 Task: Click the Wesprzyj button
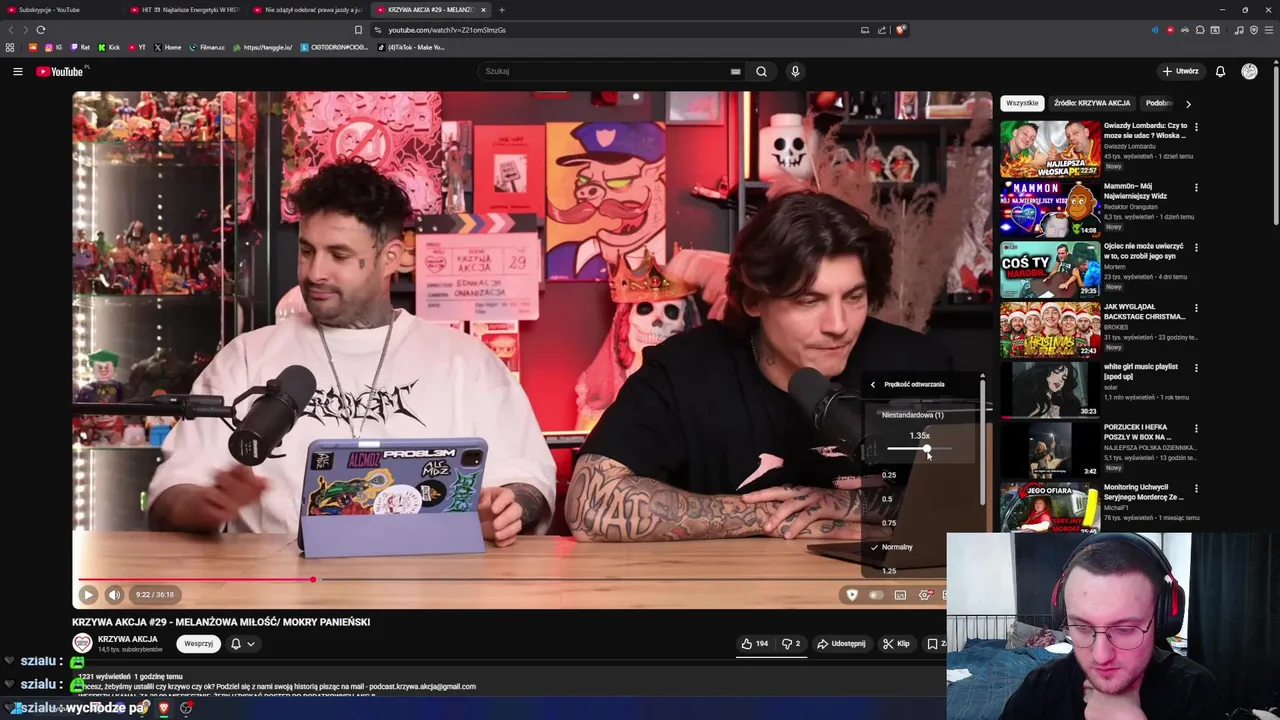[198, 644]
